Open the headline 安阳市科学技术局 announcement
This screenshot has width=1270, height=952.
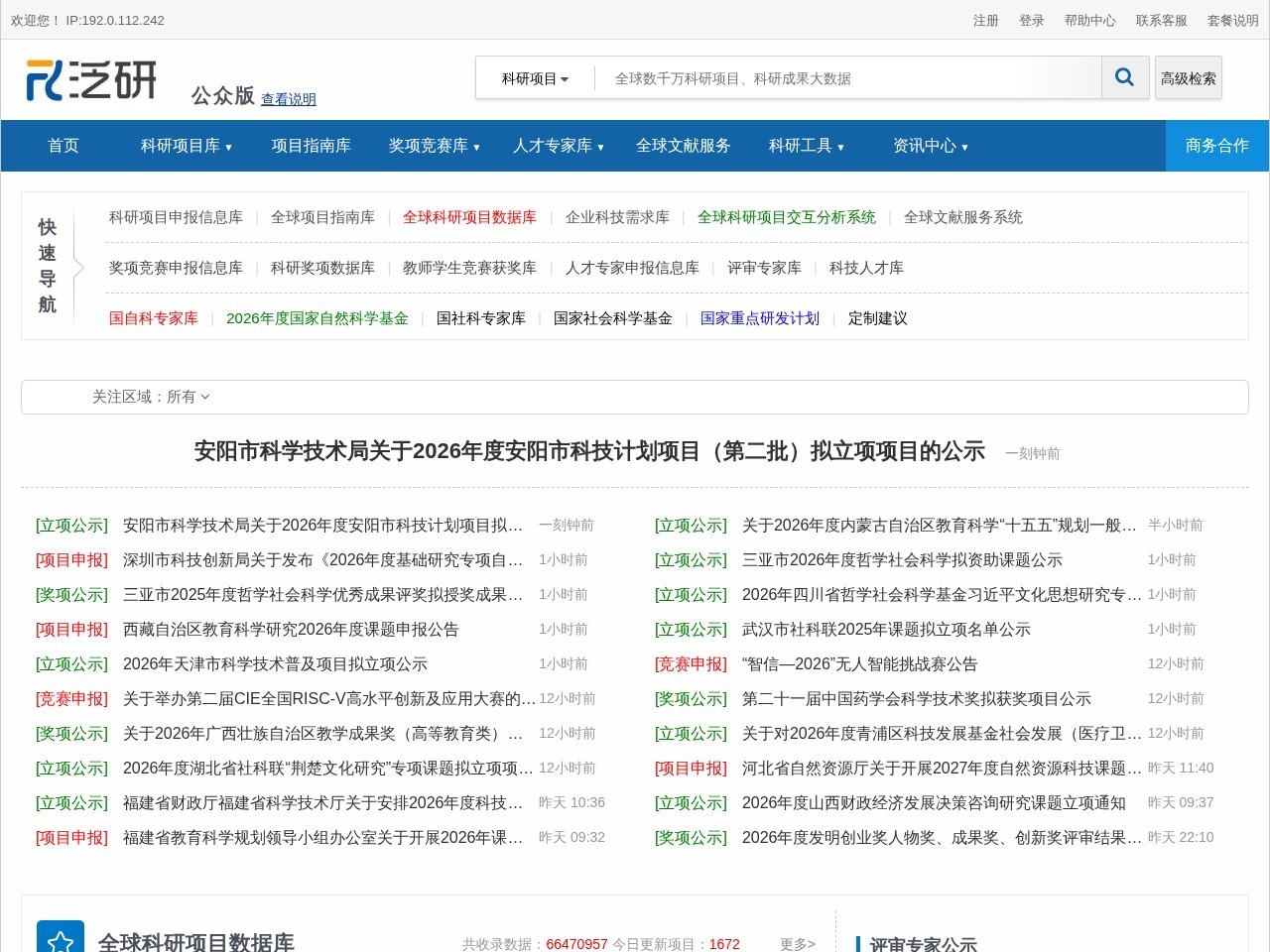coord(589,451)
